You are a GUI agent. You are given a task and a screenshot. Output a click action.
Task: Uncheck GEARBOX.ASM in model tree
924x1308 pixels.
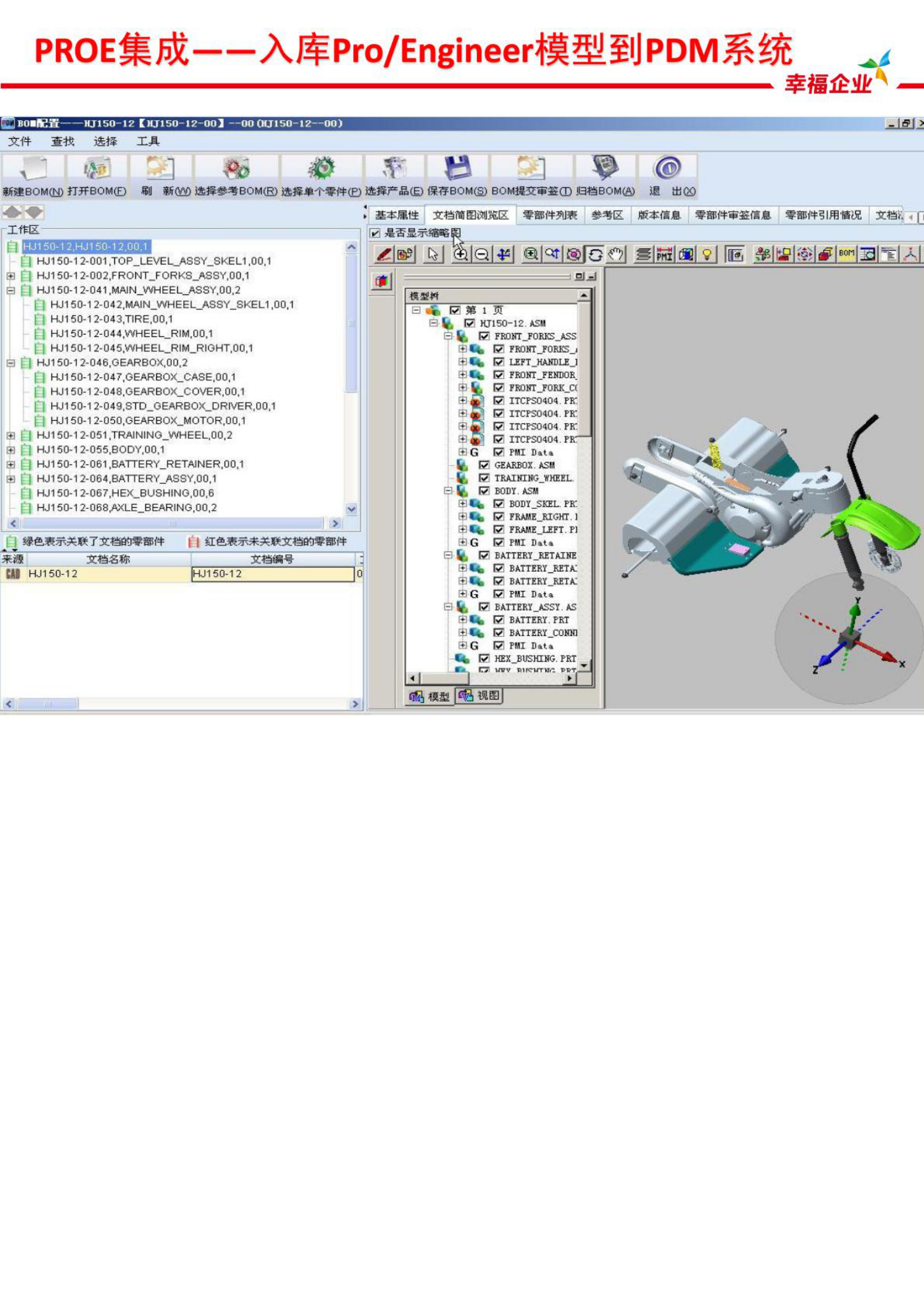click(484, 465)
